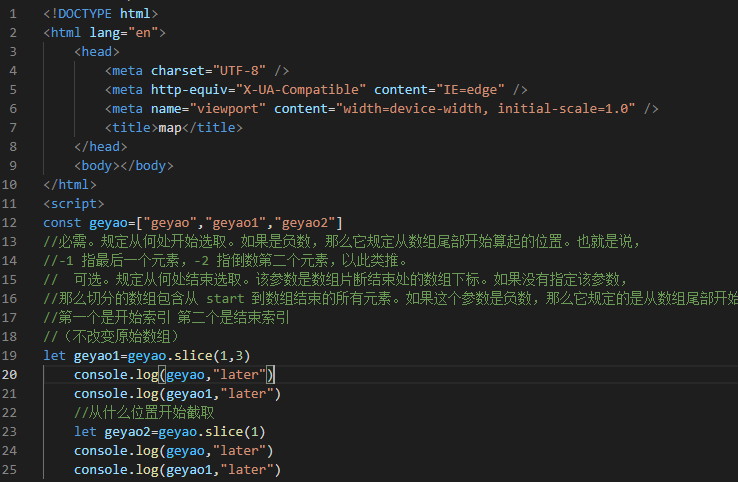Image resolution: width=740 pixels, height=482 pixels.
Task: Click the "IE=edge" content value
Action: click(x=471, y=90)
